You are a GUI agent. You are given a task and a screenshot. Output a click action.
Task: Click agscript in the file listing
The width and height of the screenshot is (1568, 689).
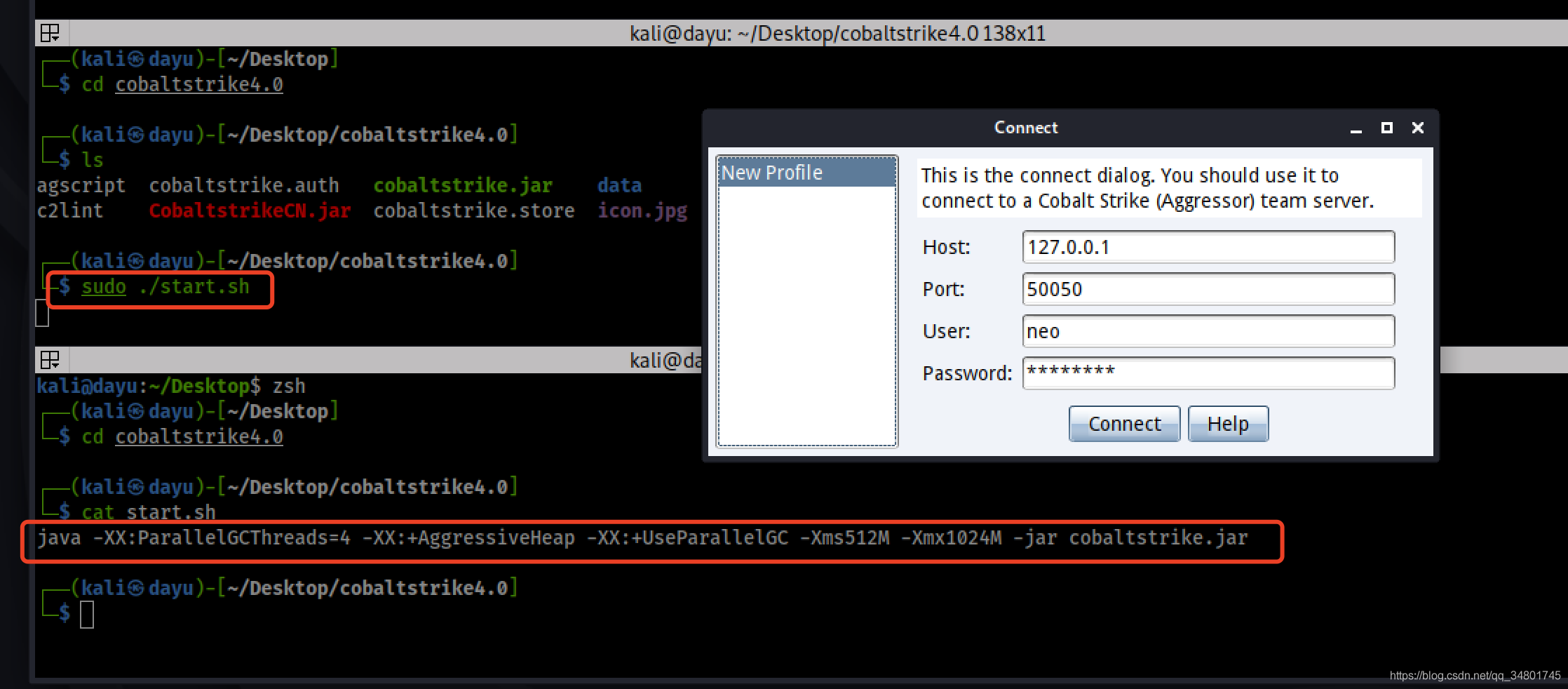[81, 185]
